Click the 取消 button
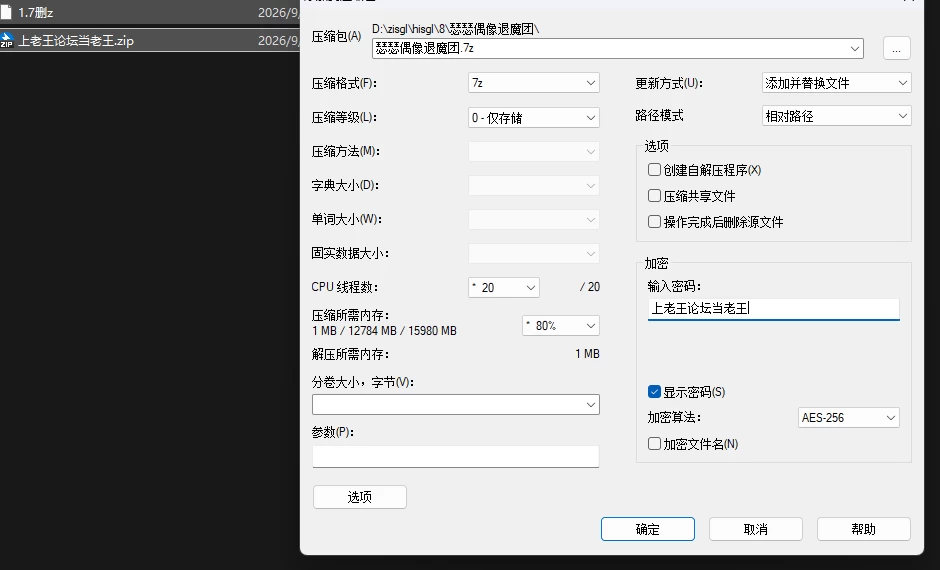940x570 pixels. point(755,529)
